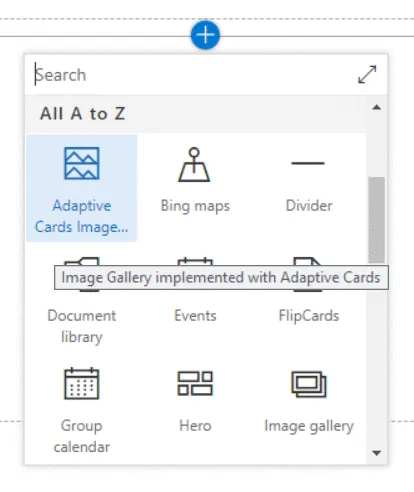Click the scrollbar up arrow
Image resolution: width=414 pixels, height=492 pixels.
(x=377, y=107)
